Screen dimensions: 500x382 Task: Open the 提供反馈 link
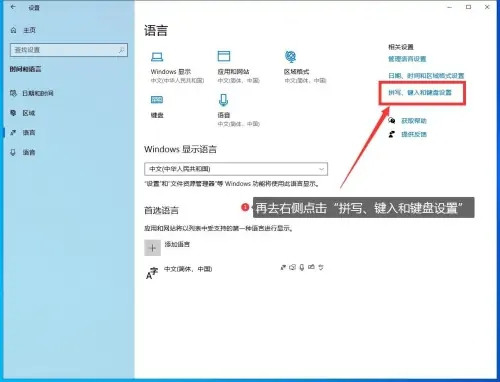tap(414, 134)
